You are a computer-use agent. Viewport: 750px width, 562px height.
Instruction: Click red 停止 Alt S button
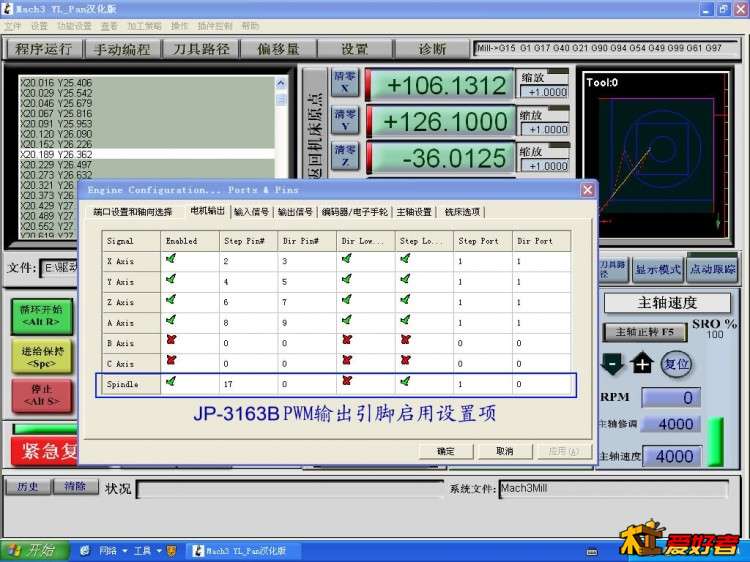42,395
